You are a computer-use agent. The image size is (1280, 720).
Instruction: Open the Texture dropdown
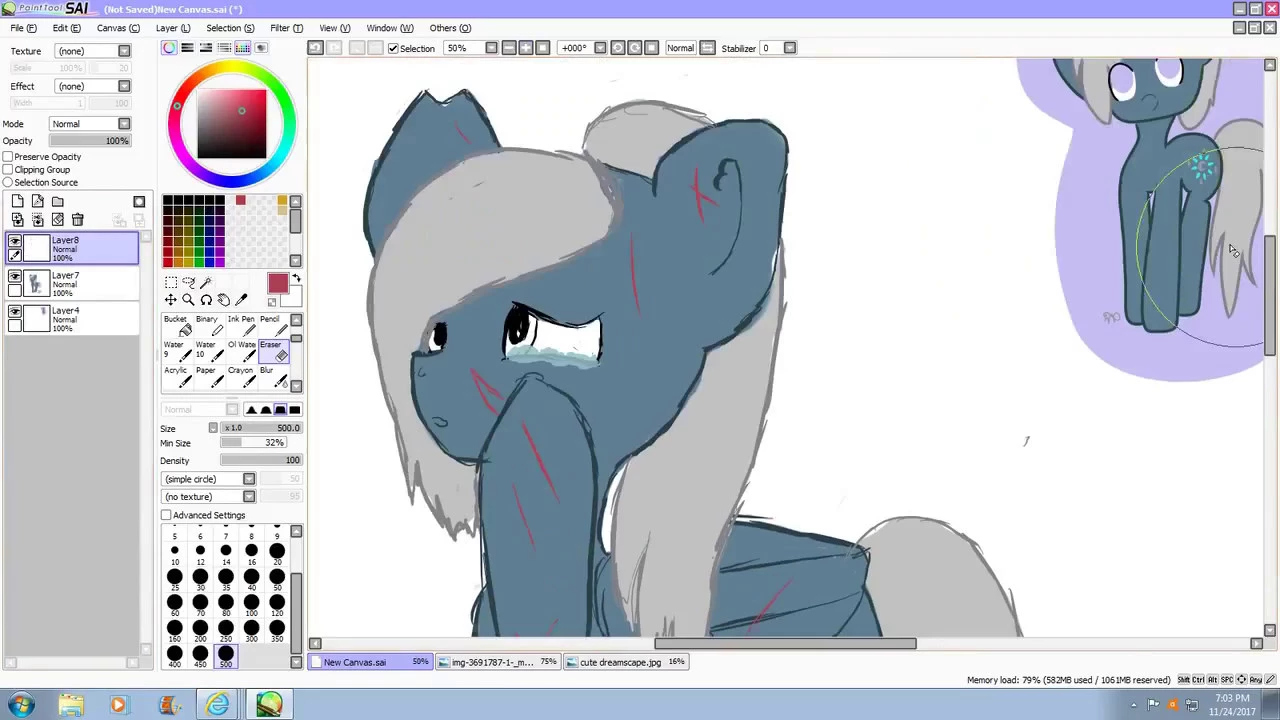[124, 51]
